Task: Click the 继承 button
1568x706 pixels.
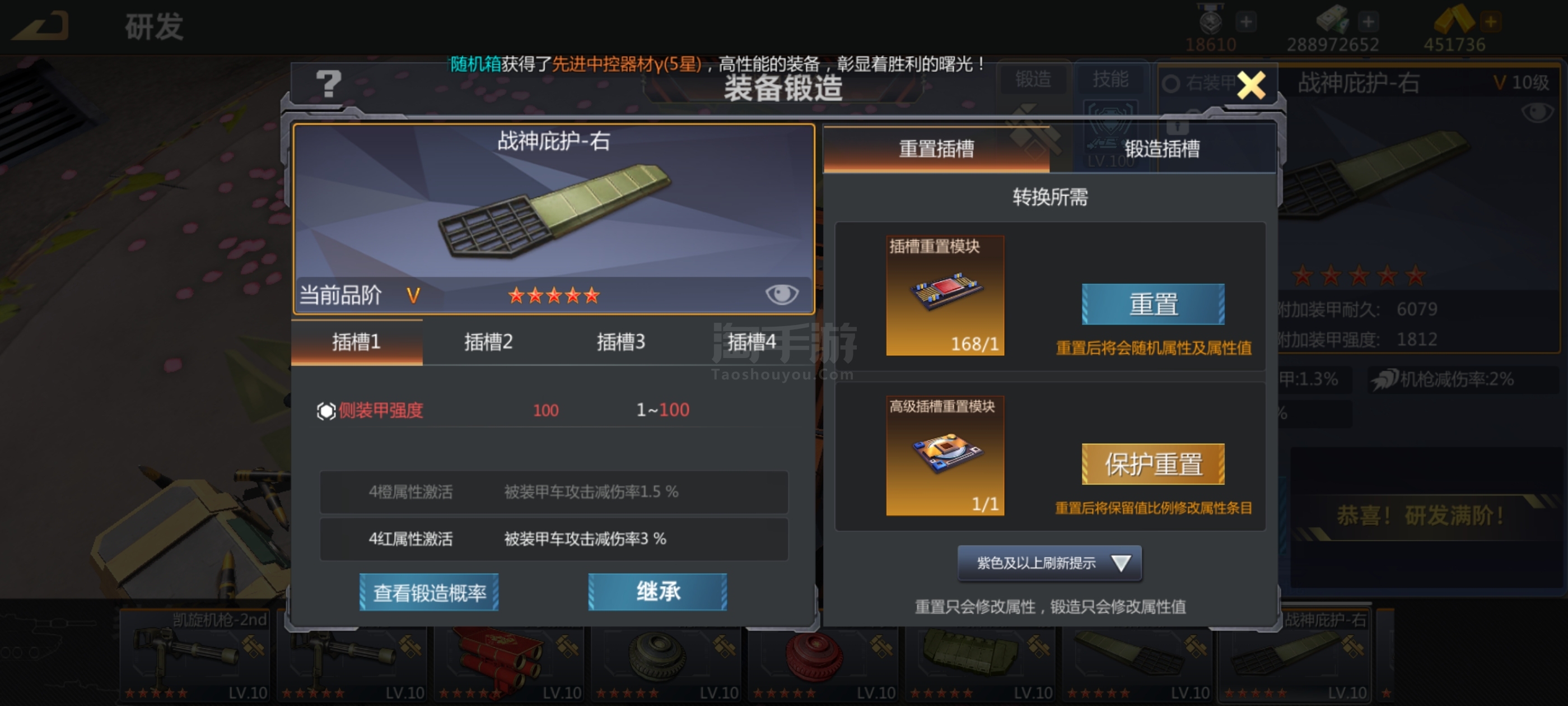Action: pyautogui.click(x=657, y=592)
